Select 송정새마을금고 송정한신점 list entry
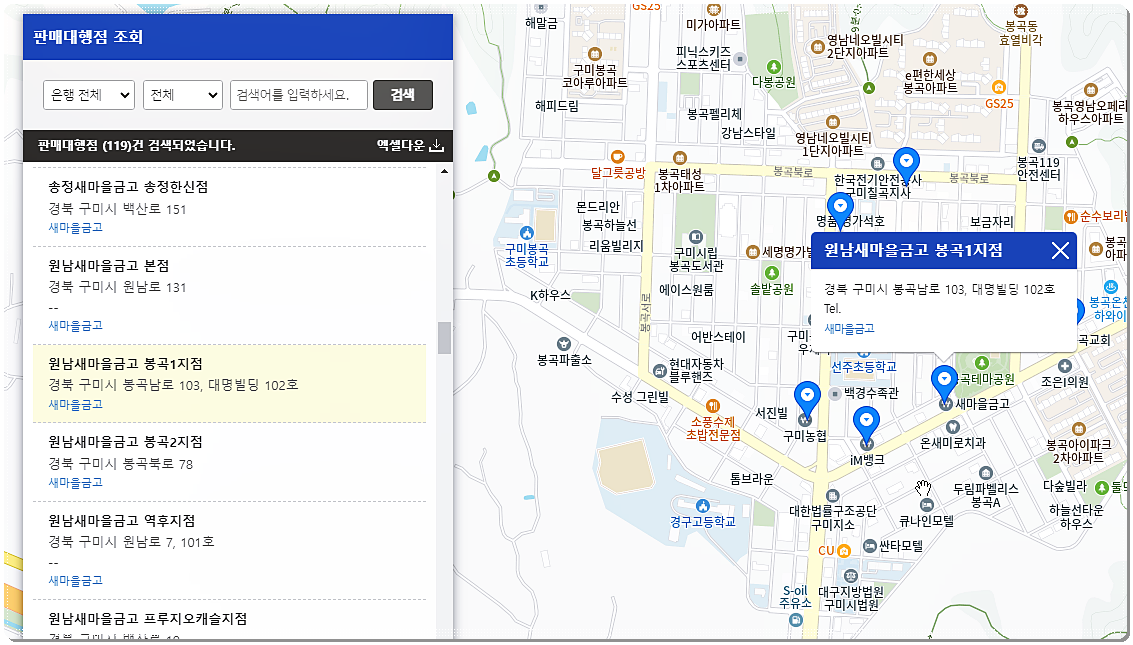 coord(229,207)
